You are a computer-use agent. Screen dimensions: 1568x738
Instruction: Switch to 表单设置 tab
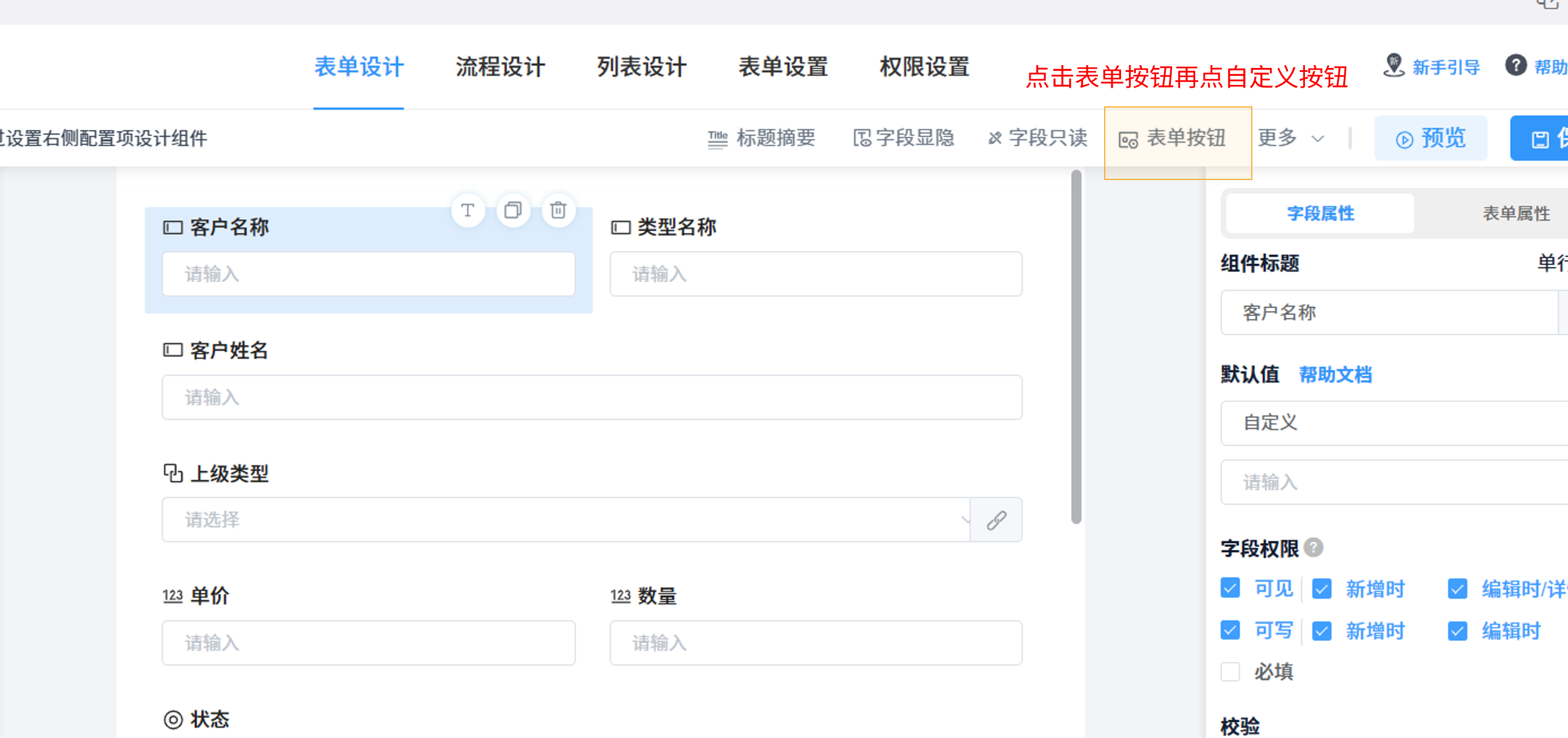click(x=783, y=67)
